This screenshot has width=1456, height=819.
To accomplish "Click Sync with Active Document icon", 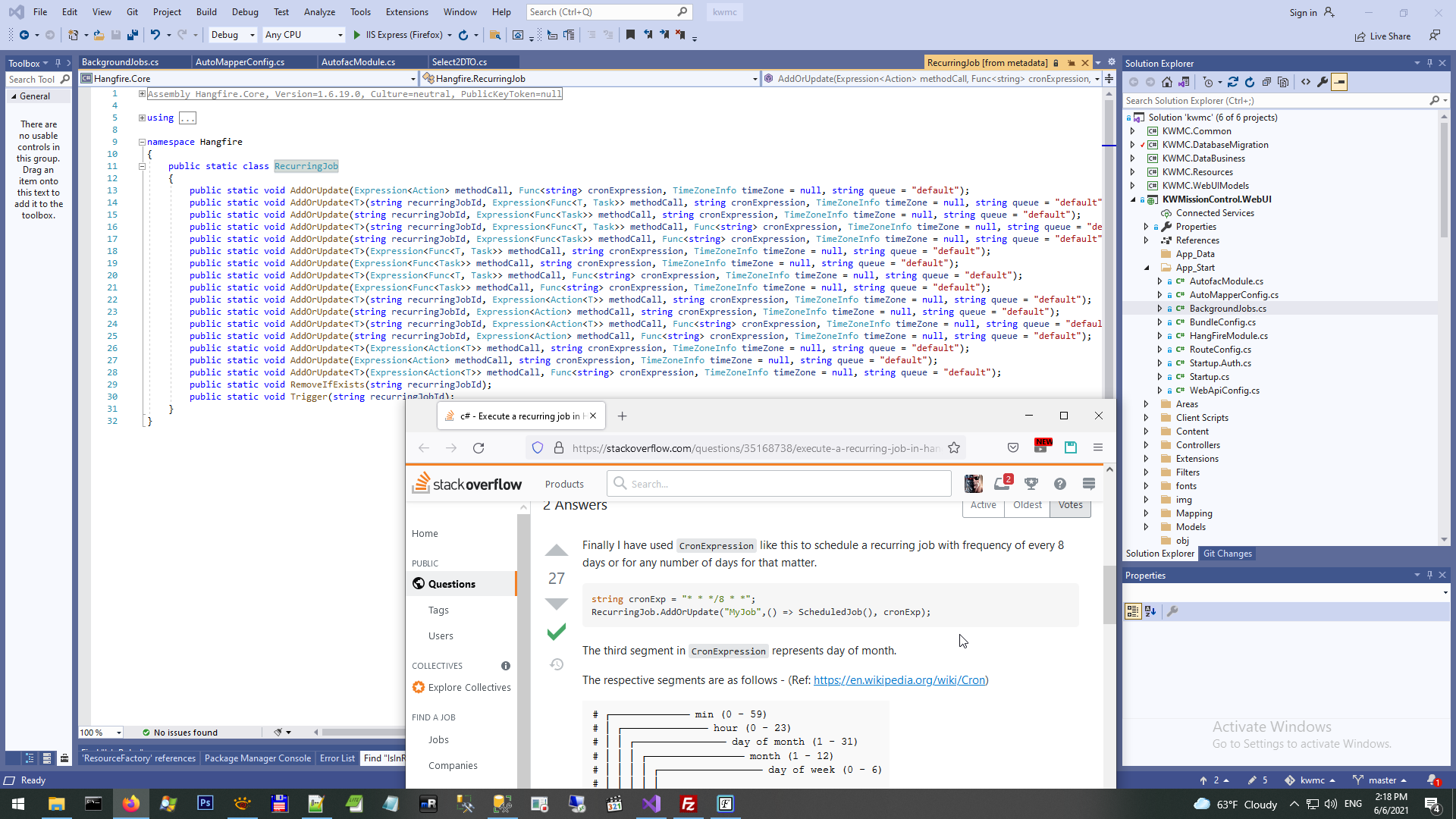I will pos(1233,82).
